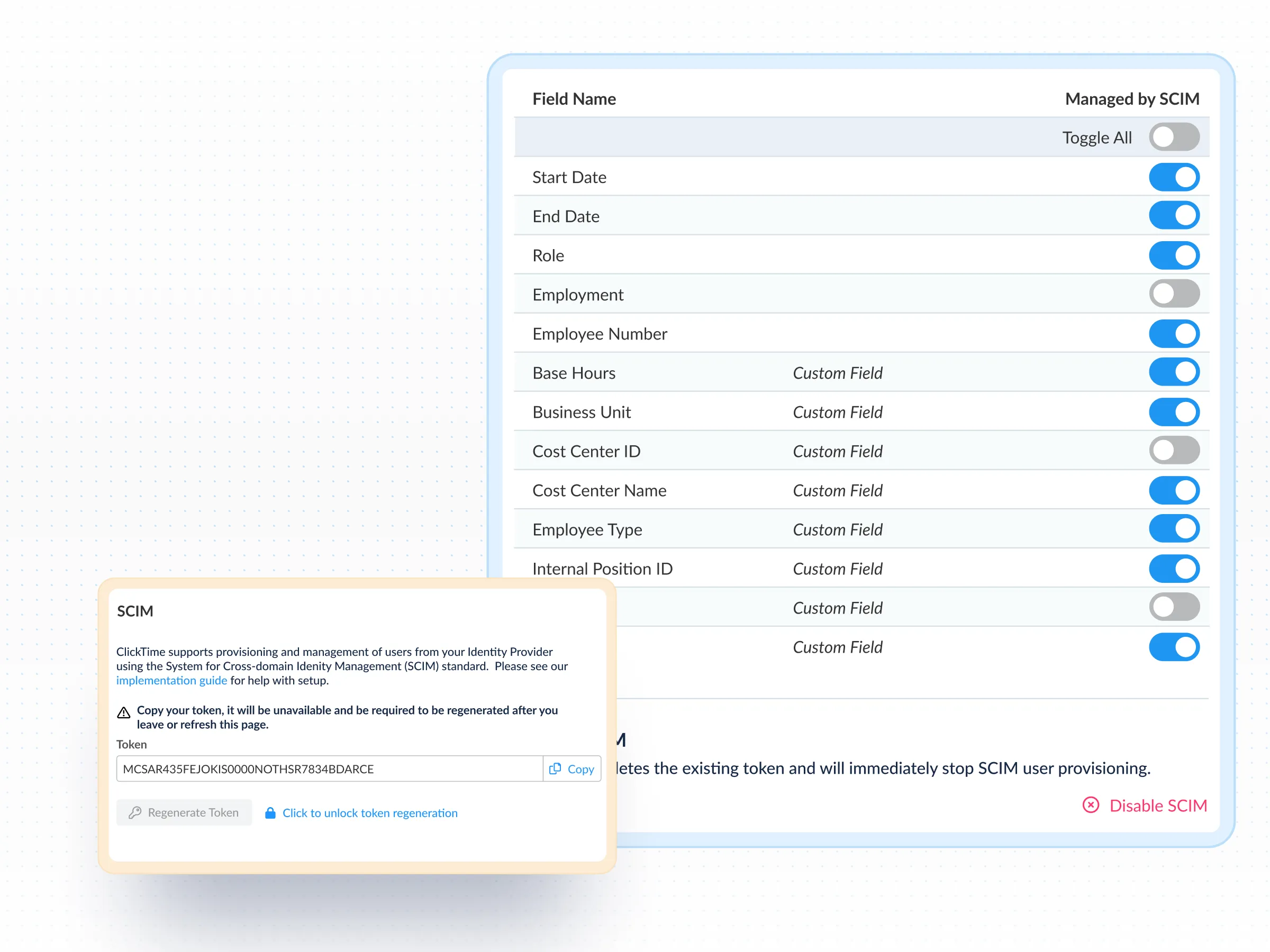Image resolution: width=1270 pixels, height=952 pixels.
Task: Turn off Business Unit toggle
Action: click(1174, 412)
